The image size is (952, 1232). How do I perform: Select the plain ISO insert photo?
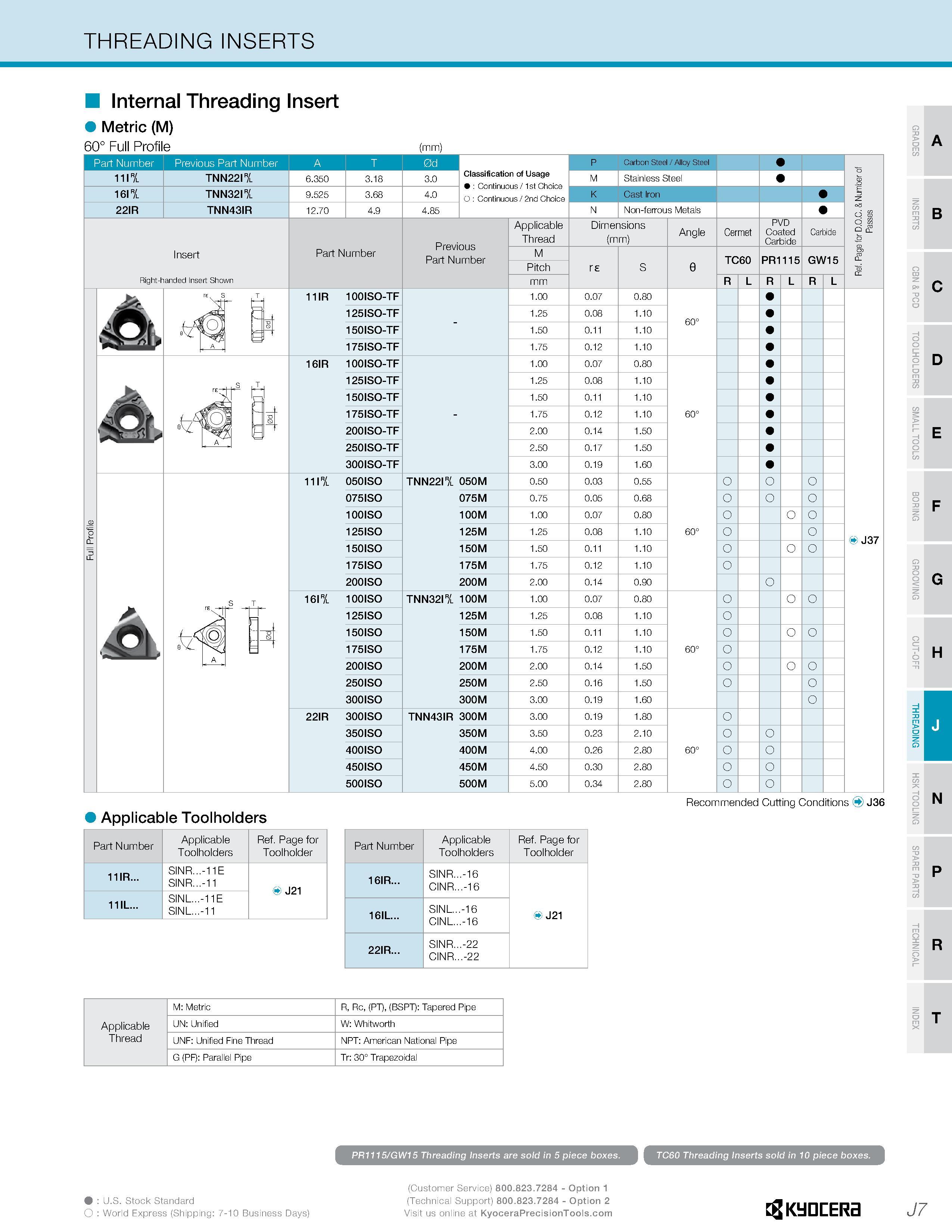click(130, 633)
